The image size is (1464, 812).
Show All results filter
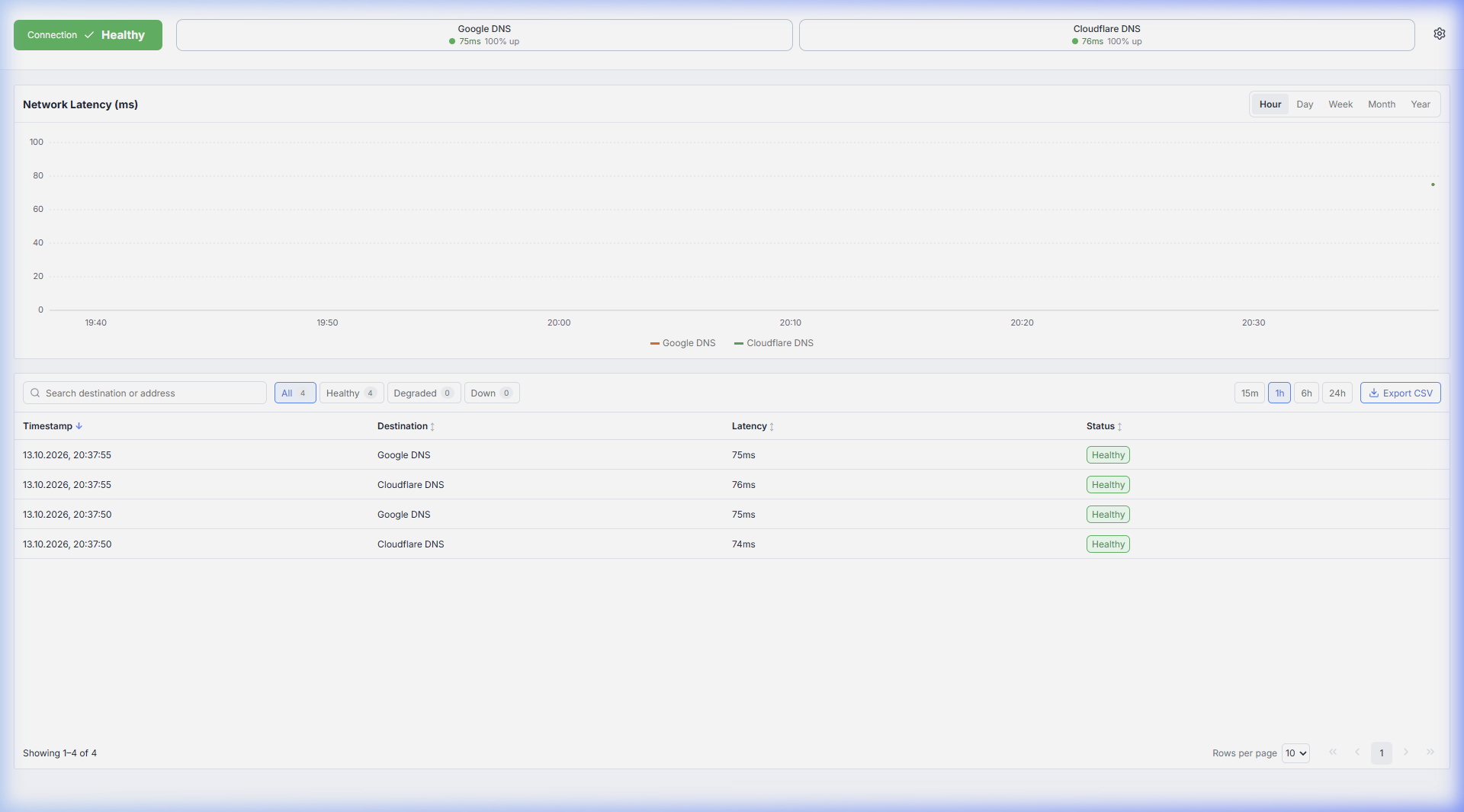click(x=295, y=393)
